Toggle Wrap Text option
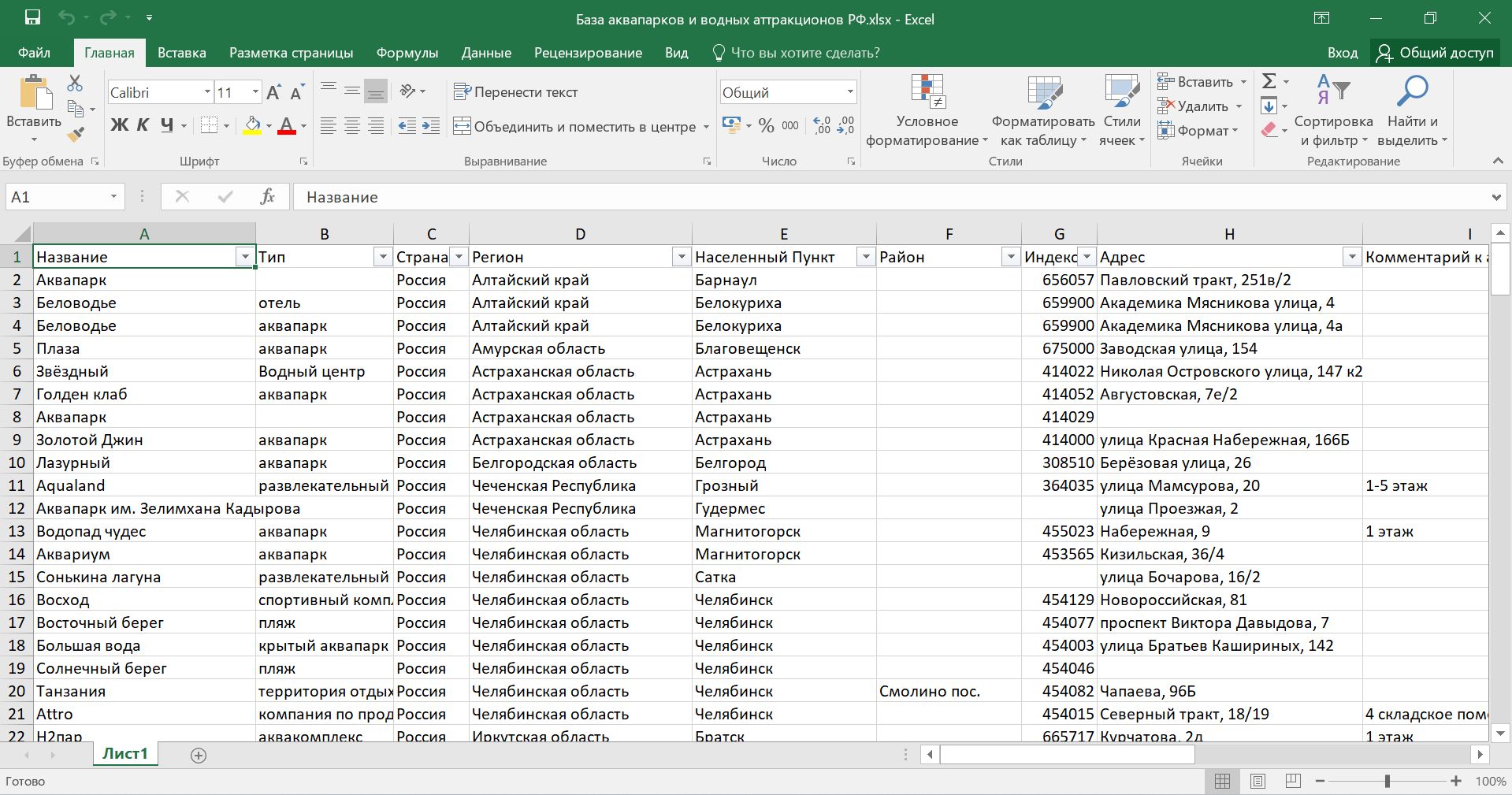The height and width of the screenshot is (795, 1512). click(x=516, y=92)
